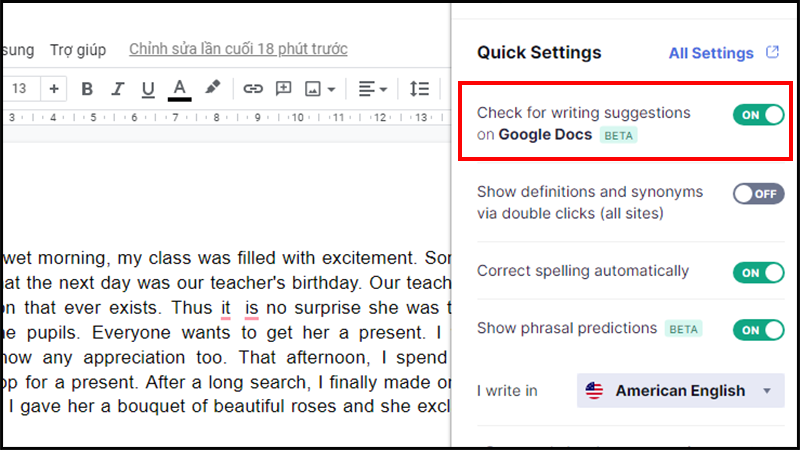Click the Quick Settings heading
Image resolution: width=800 pixels, height=450 pixels.
(x=539, y=53)
